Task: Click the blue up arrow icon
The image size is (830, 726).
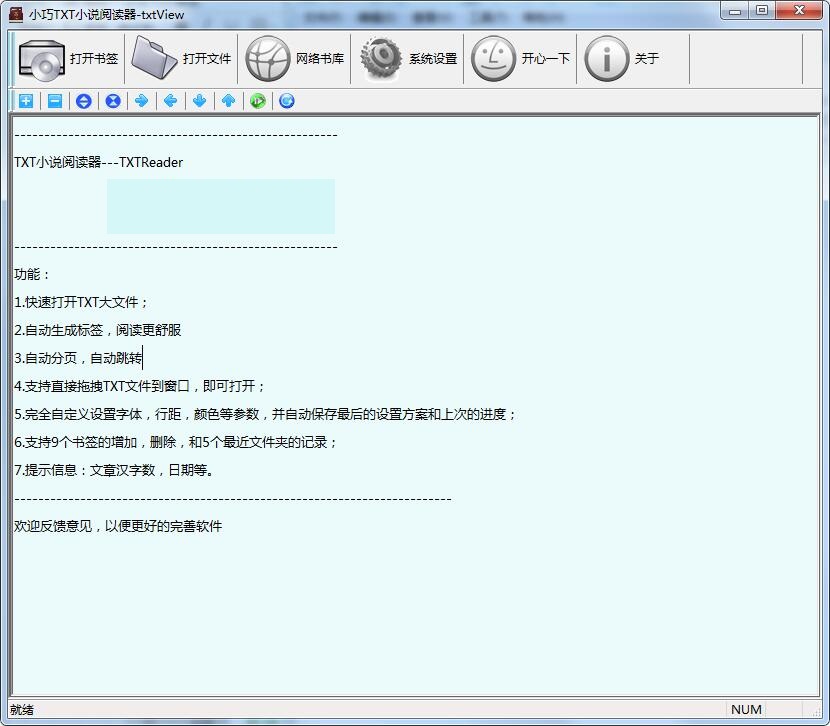Action: (x=229, y=101)
